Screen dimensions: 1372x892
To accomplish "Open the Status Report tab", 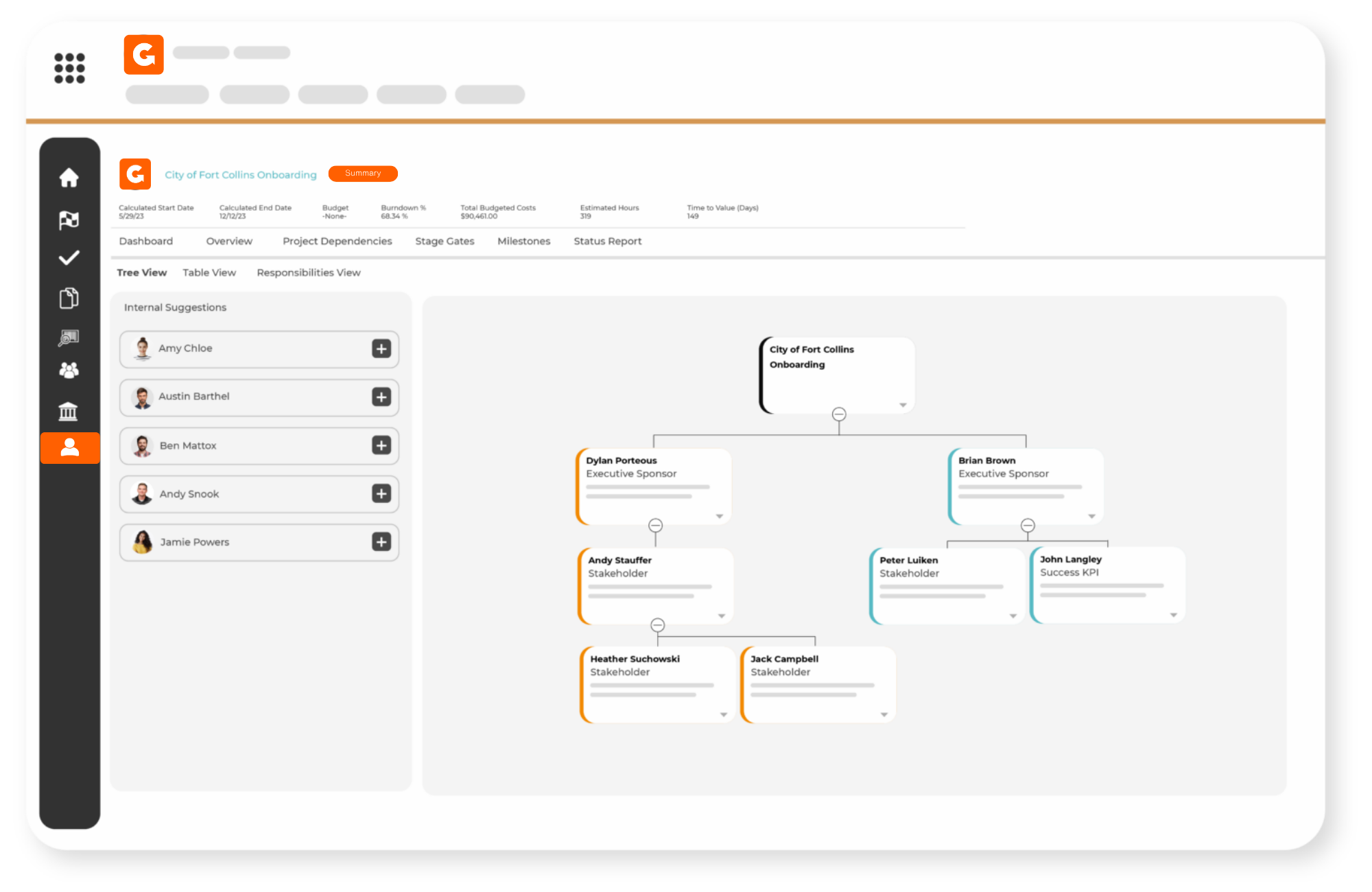I will coord(608,241).
